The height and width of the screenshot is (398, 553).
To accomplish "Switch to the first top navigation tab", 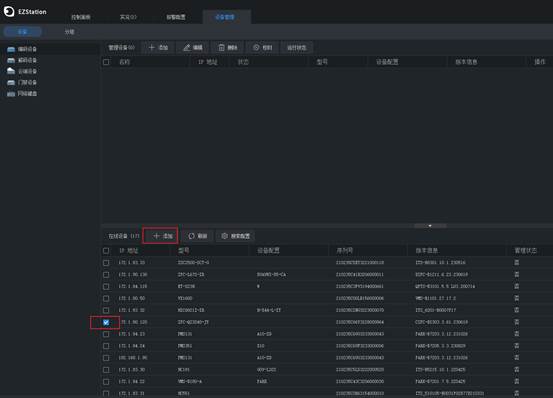I will tap(81, 17).
